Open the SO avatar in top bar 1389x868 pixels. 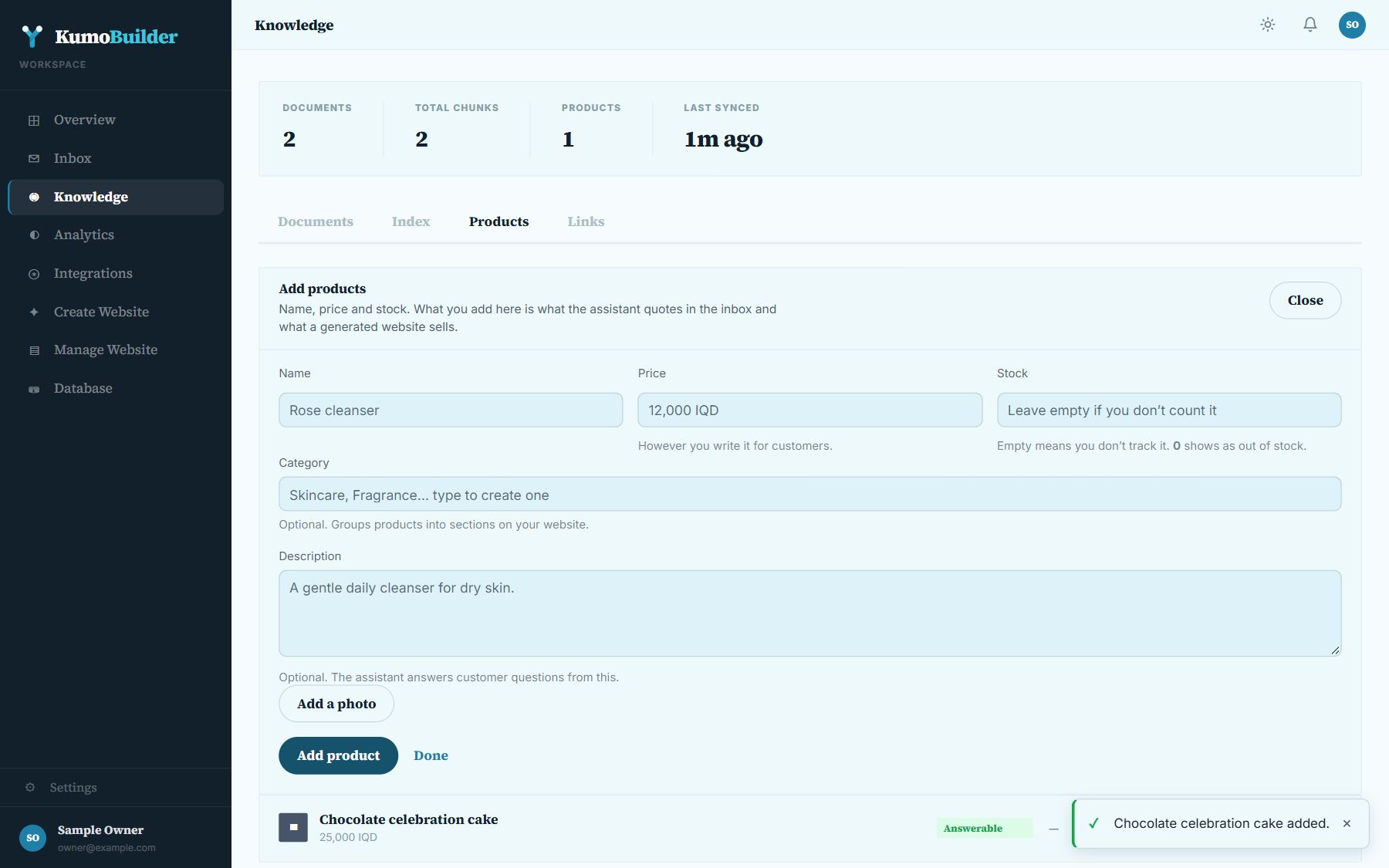(x=1352, y=25)
